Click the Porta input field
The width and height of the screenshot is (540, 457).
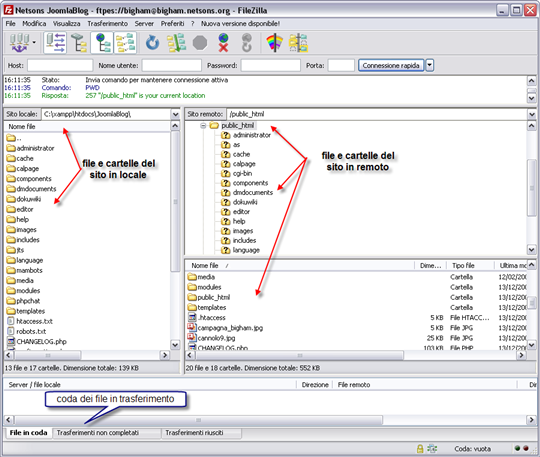click(x=341, y=65)
